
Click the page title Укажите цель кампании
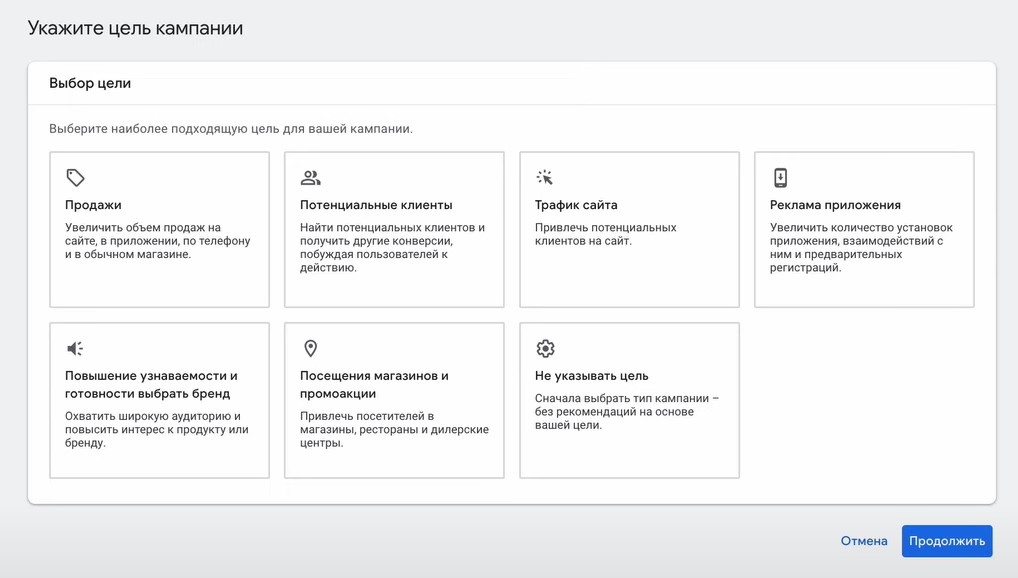click(x=135, y=27)
